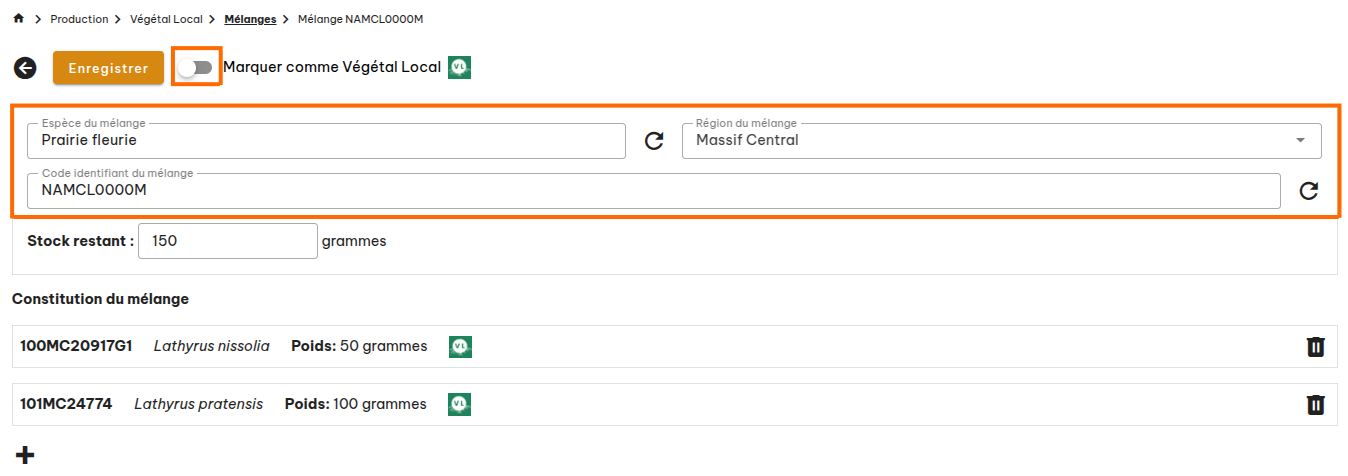Click VL badge on Lathyrus pratensis row
1348x476 pixels.
click(x=460, y=404)
